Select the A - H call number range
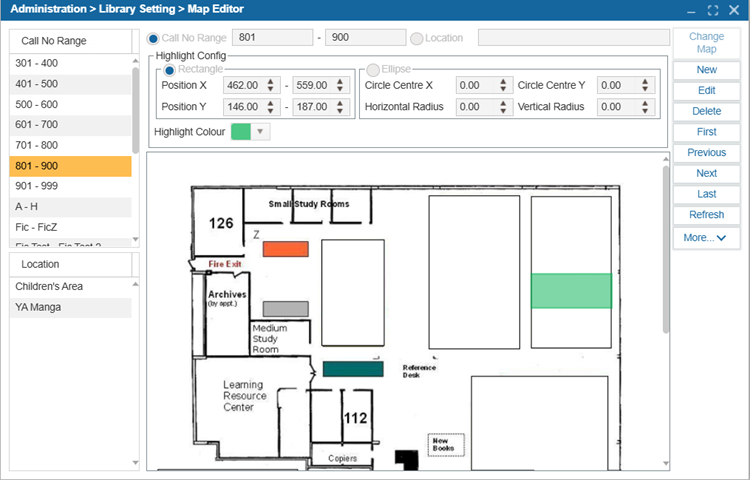750x480 pixels. [70, 207]
